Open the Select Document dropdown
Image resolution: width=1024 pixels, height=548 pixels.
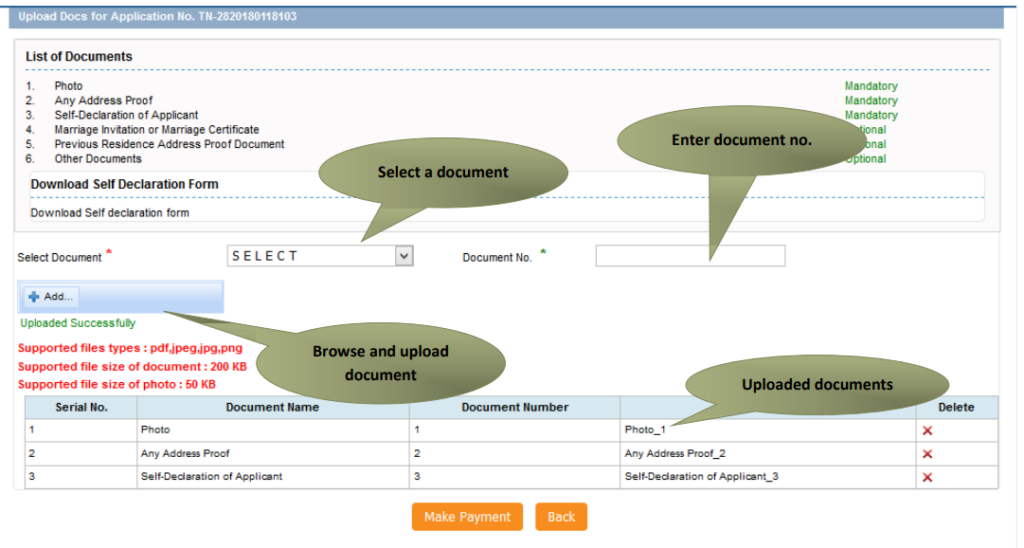pos(320,256)
